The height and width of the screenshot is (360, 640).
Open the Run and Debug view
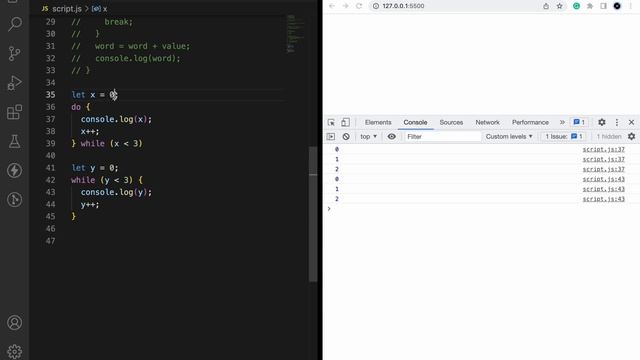(15, 83)
